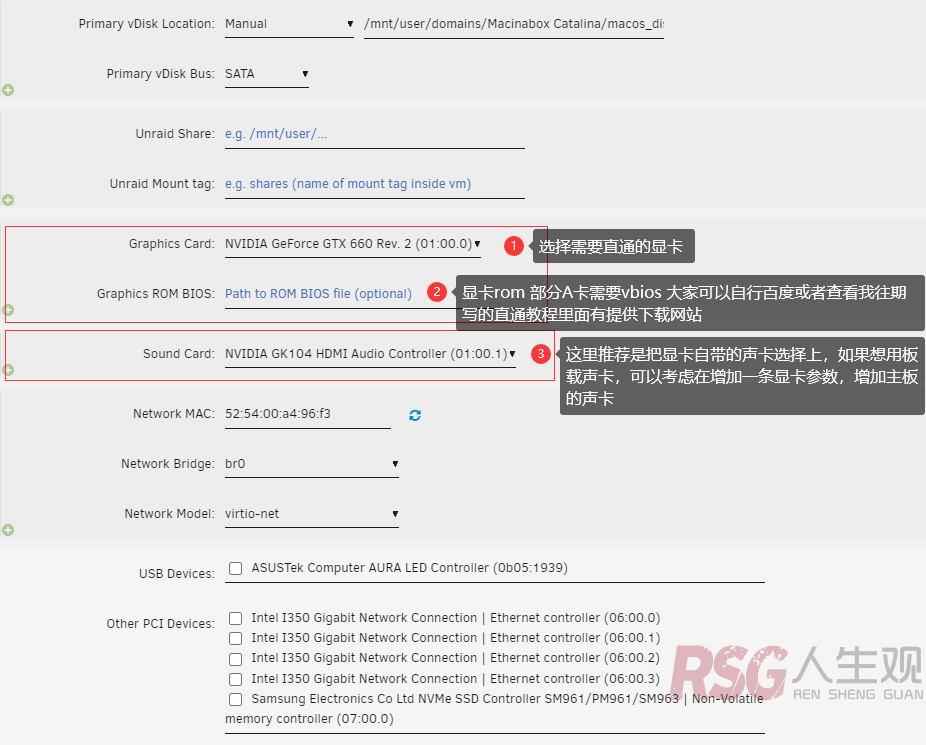Click the 'Unraid Share:' label
926x745 pixels.
click(x=175, y=134)
